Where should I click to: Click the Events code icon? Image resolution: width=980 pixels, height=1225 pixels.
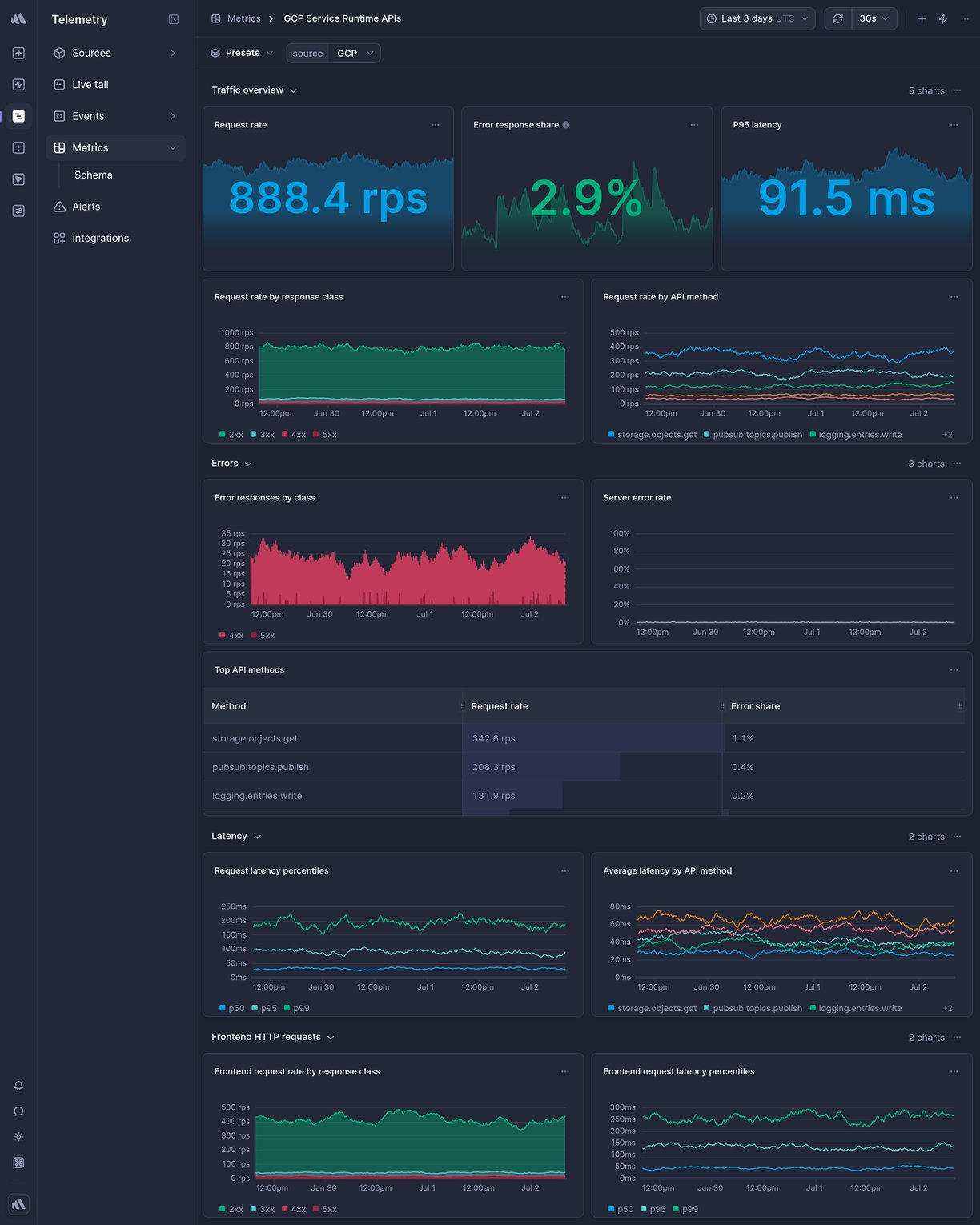click(59, 116)
